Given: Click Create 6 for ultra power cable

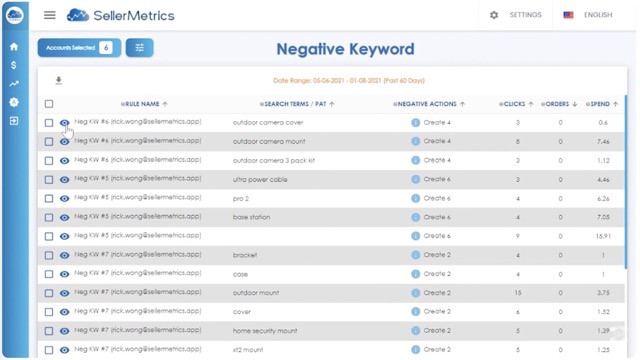Looking at the screenshot, I should coord(437,179).
